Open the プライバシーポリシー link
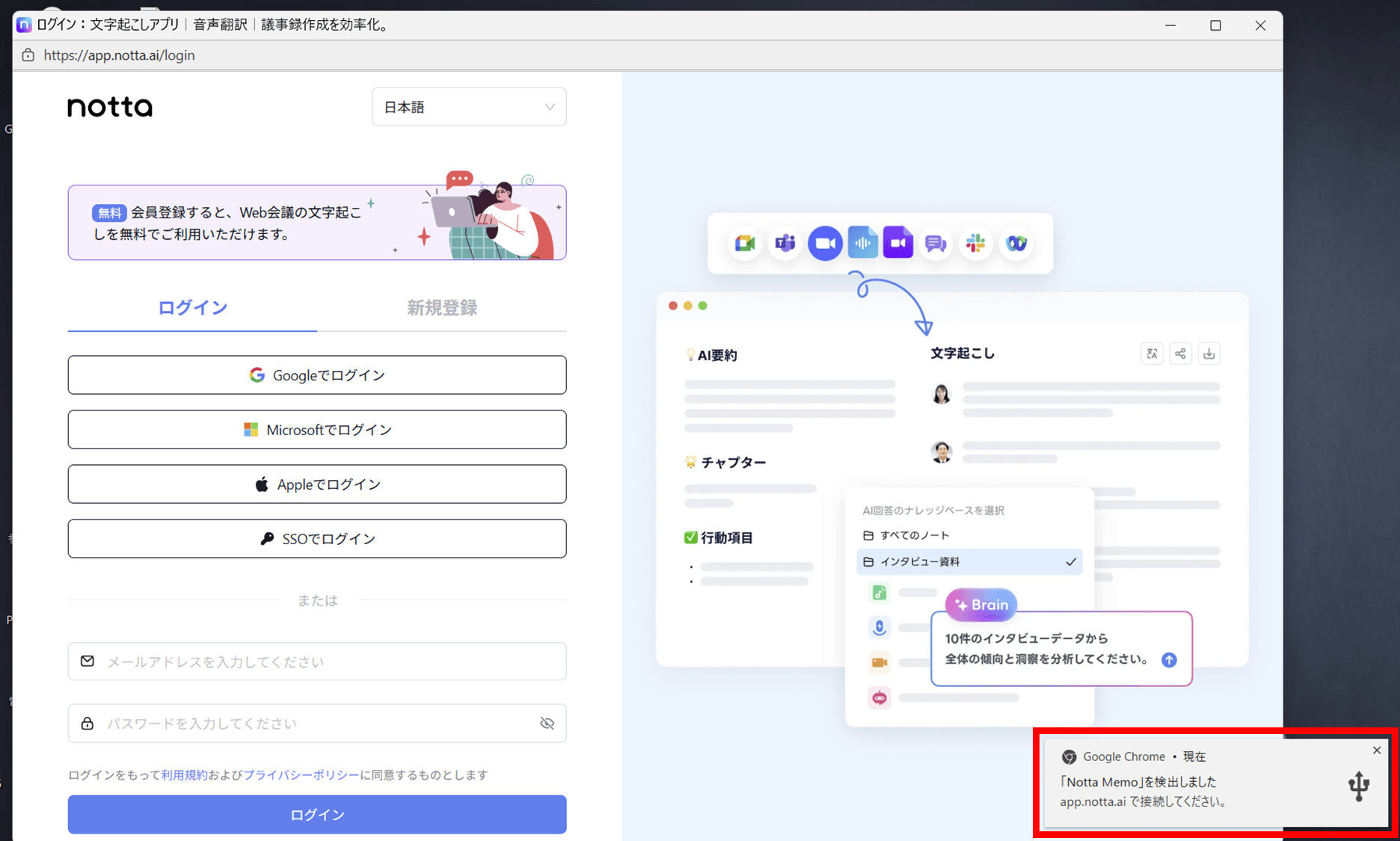This screenshot has width=1400, height=841. click(301, 774)
